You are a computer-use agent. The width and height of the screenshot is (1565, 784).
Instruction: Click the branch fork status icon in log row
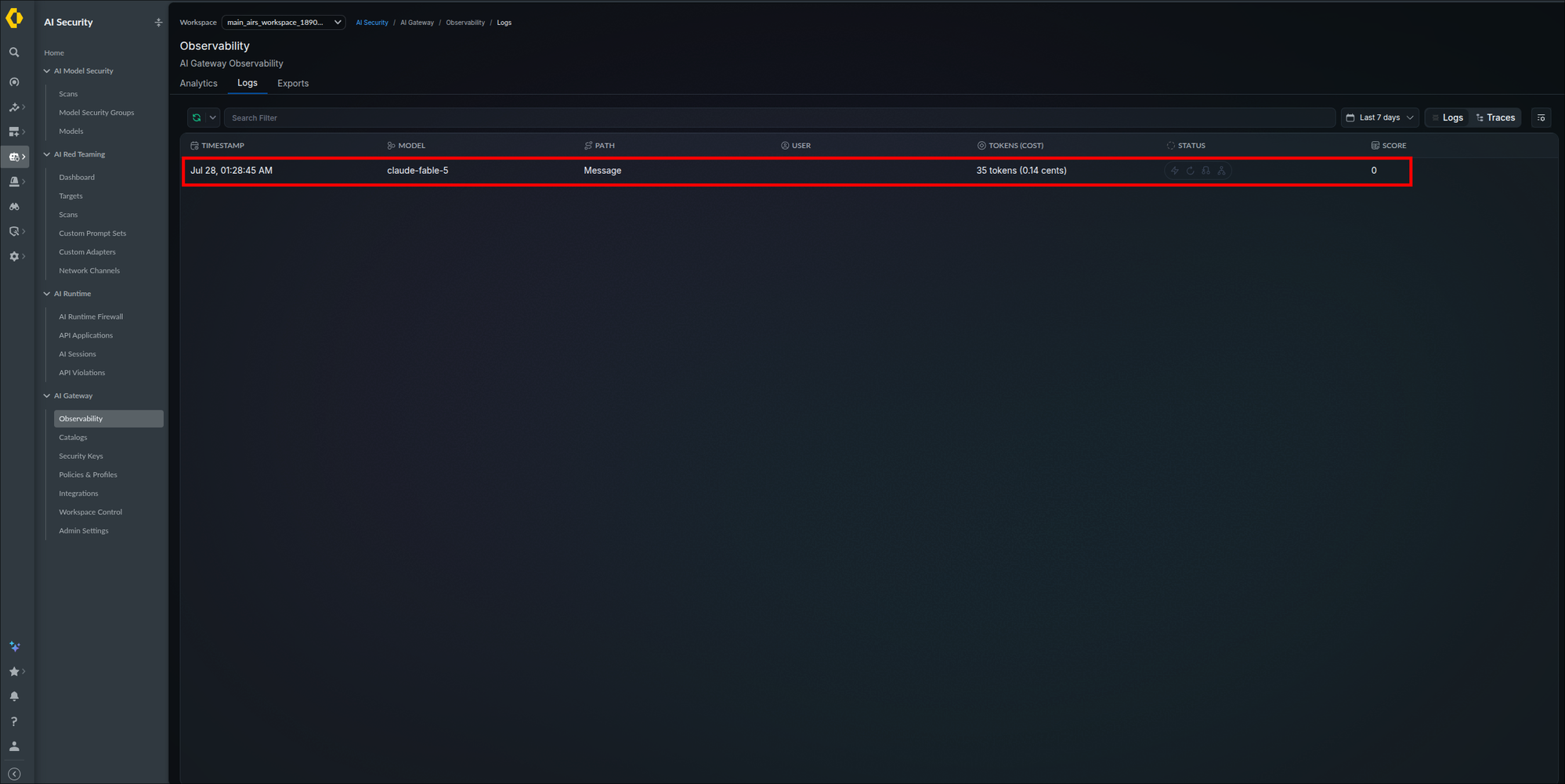click(1221, 171)
